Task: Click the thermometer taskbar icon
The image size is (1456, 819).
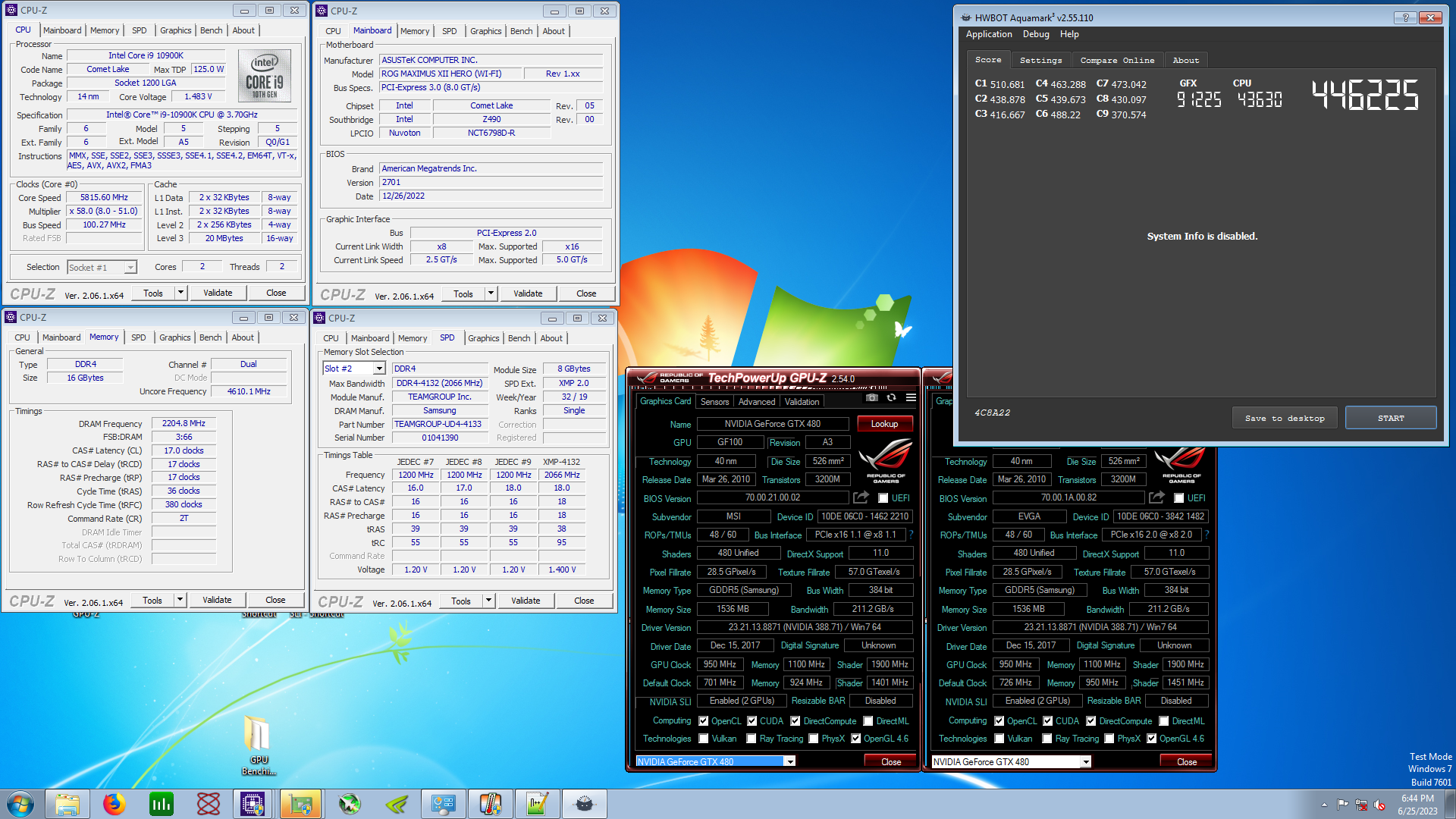Action: [491, 804]
